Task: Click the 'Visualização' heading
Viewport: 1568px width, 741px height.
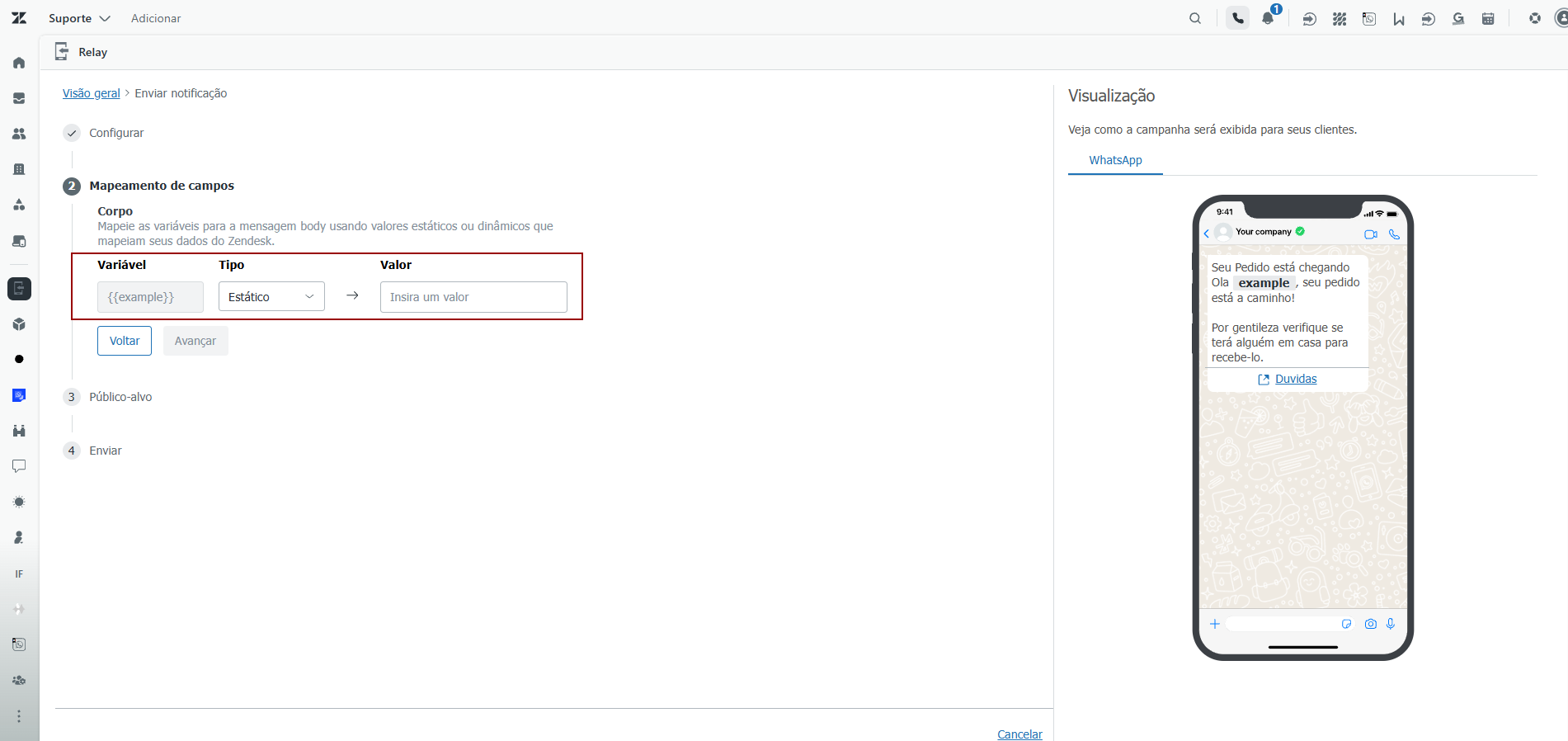Action: [x=1111, y=96]
